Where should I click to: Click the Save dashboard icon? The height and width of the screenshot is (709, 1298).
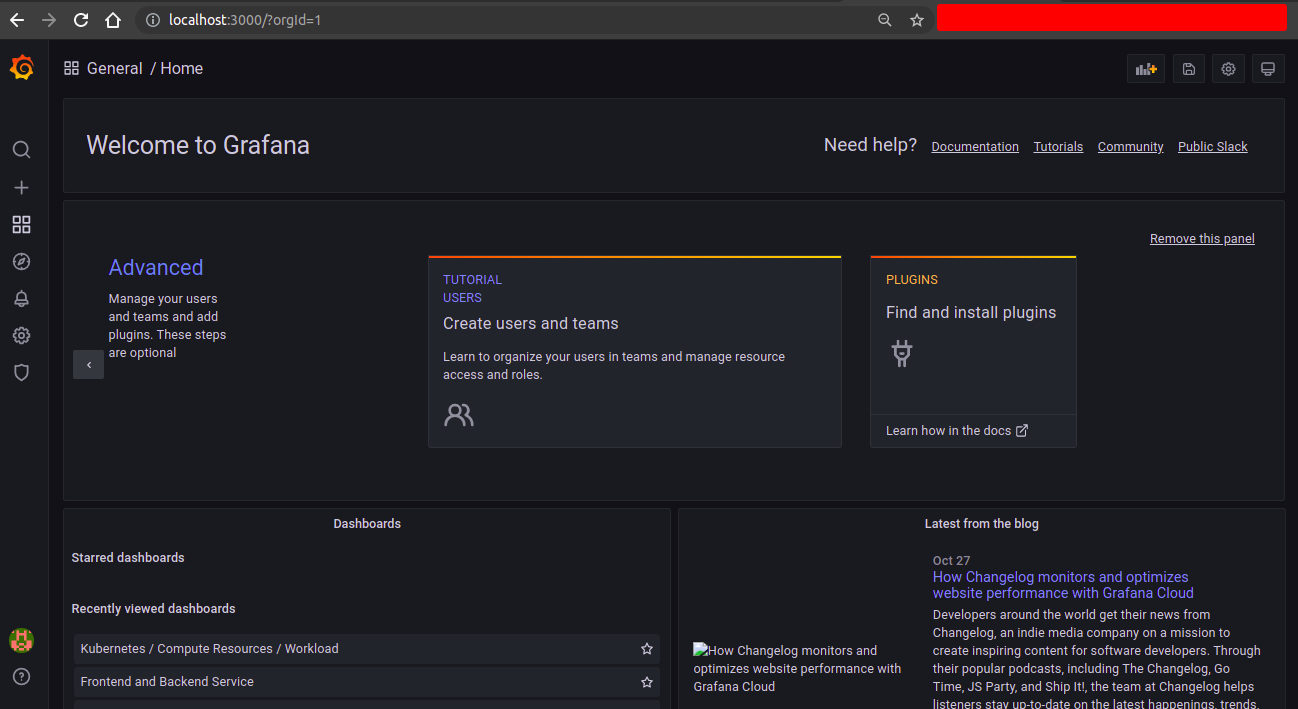[x=1189, y=69]
